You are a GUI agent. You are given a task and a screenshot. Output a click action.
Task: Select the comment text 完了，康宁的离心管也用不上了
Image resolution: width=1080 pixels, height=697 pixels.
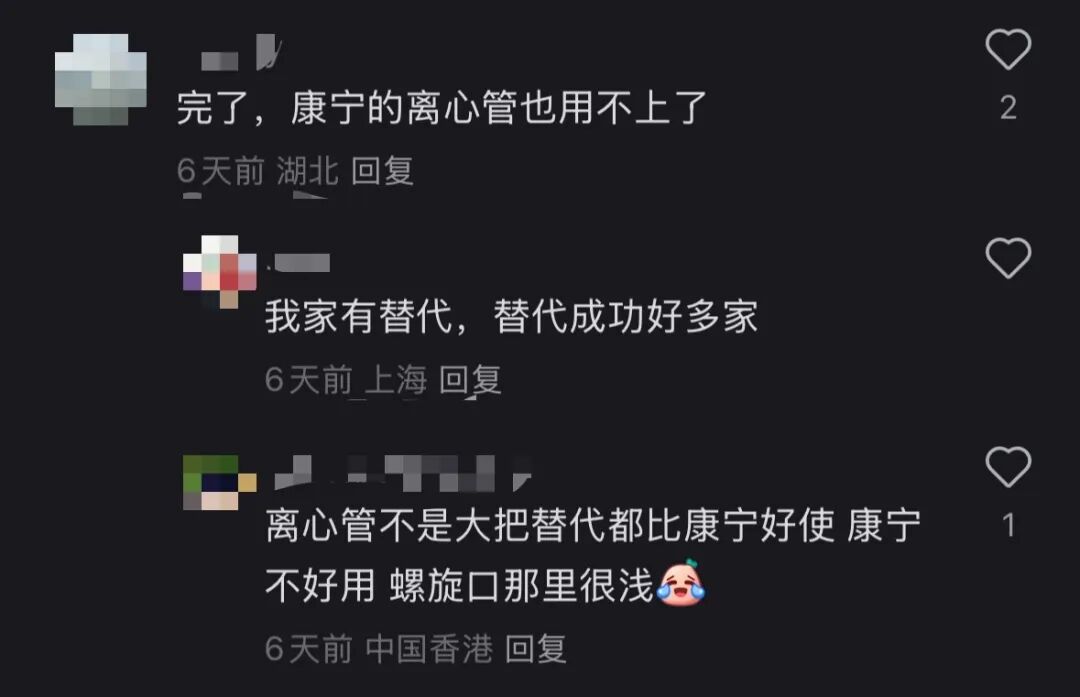click(x=442, y=108)
